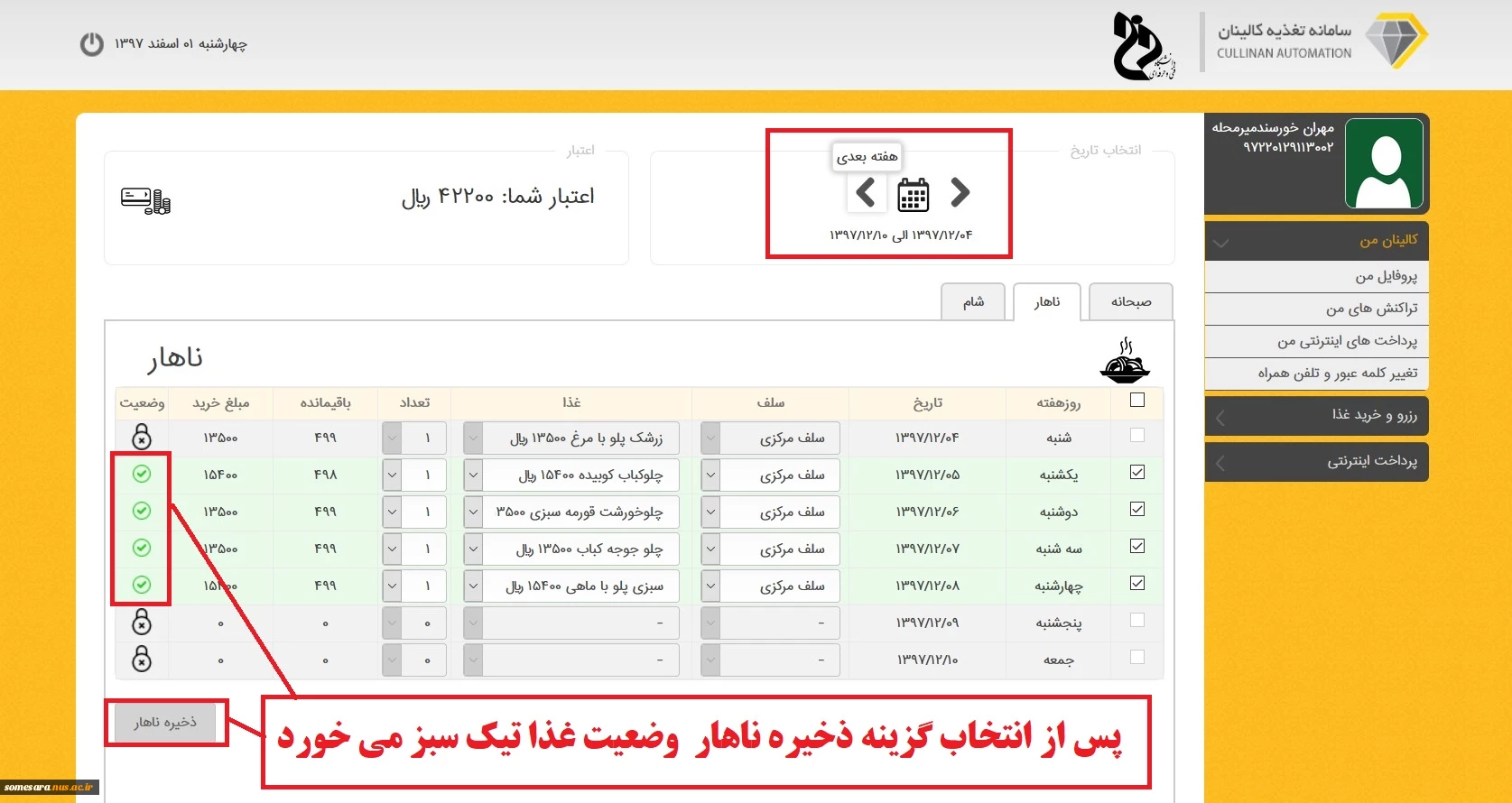1512x803 pixels.
Task: Uncheck the Sunday (یکشنبه) row checkbox
Action: point(1137,472)
